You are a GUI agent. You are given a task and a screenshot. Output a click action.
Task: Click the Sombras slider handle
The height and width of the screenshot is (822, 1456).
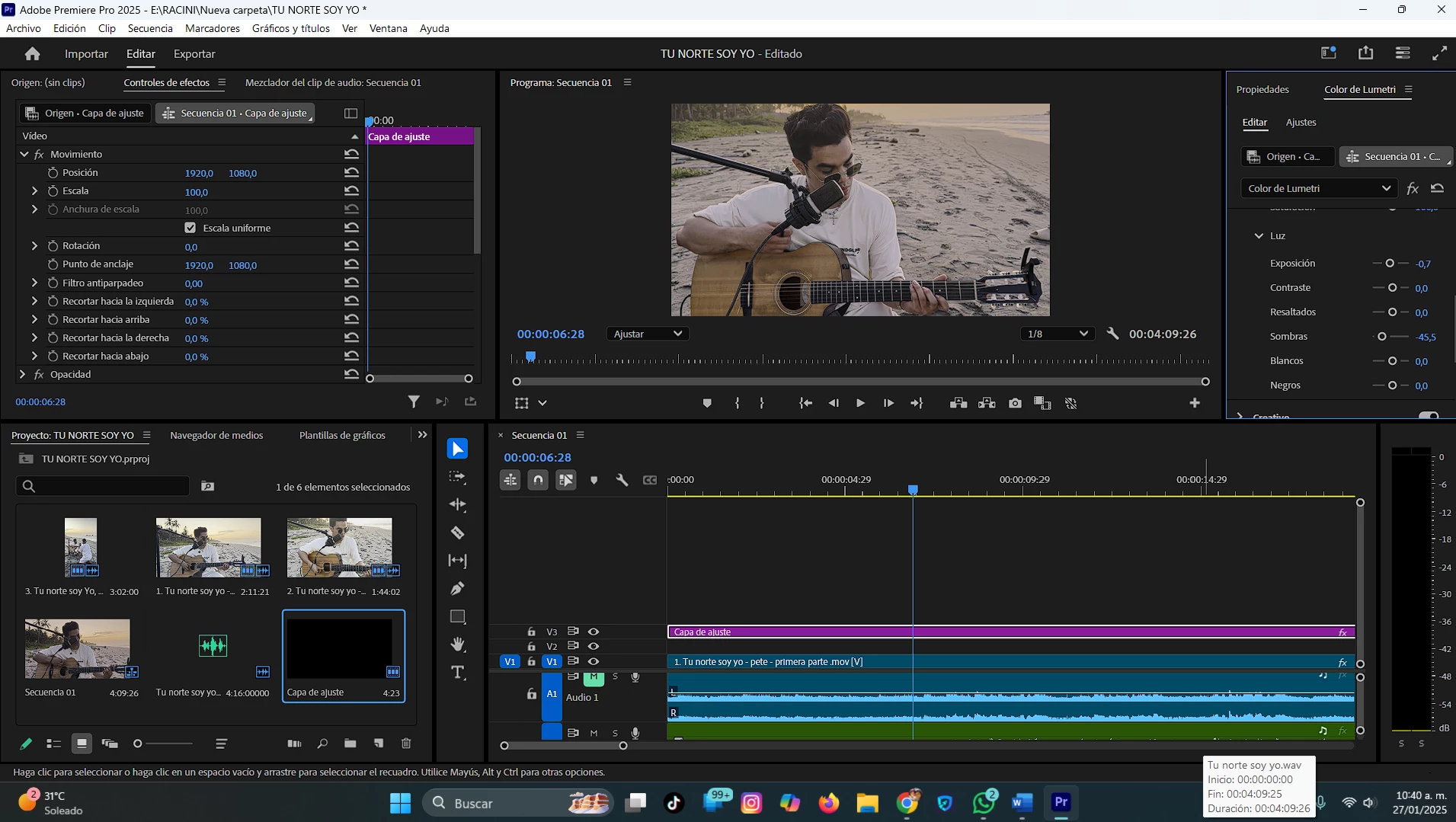1381,337
